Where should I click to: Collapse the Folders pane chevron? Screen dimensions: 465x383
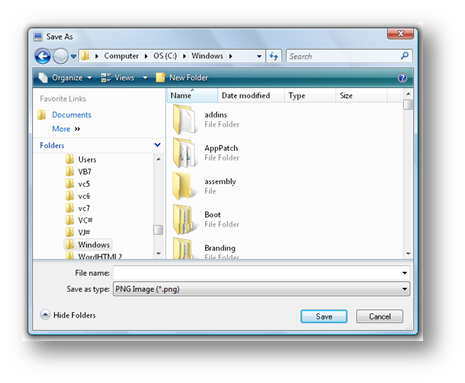click(157, 145)
